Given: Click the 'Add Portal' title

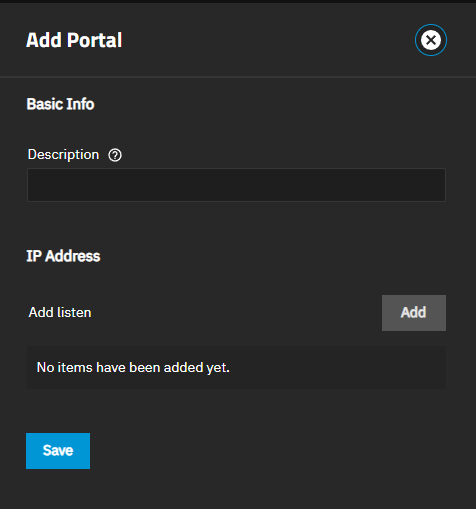Looking at the screenshot, I should [74, 40].
